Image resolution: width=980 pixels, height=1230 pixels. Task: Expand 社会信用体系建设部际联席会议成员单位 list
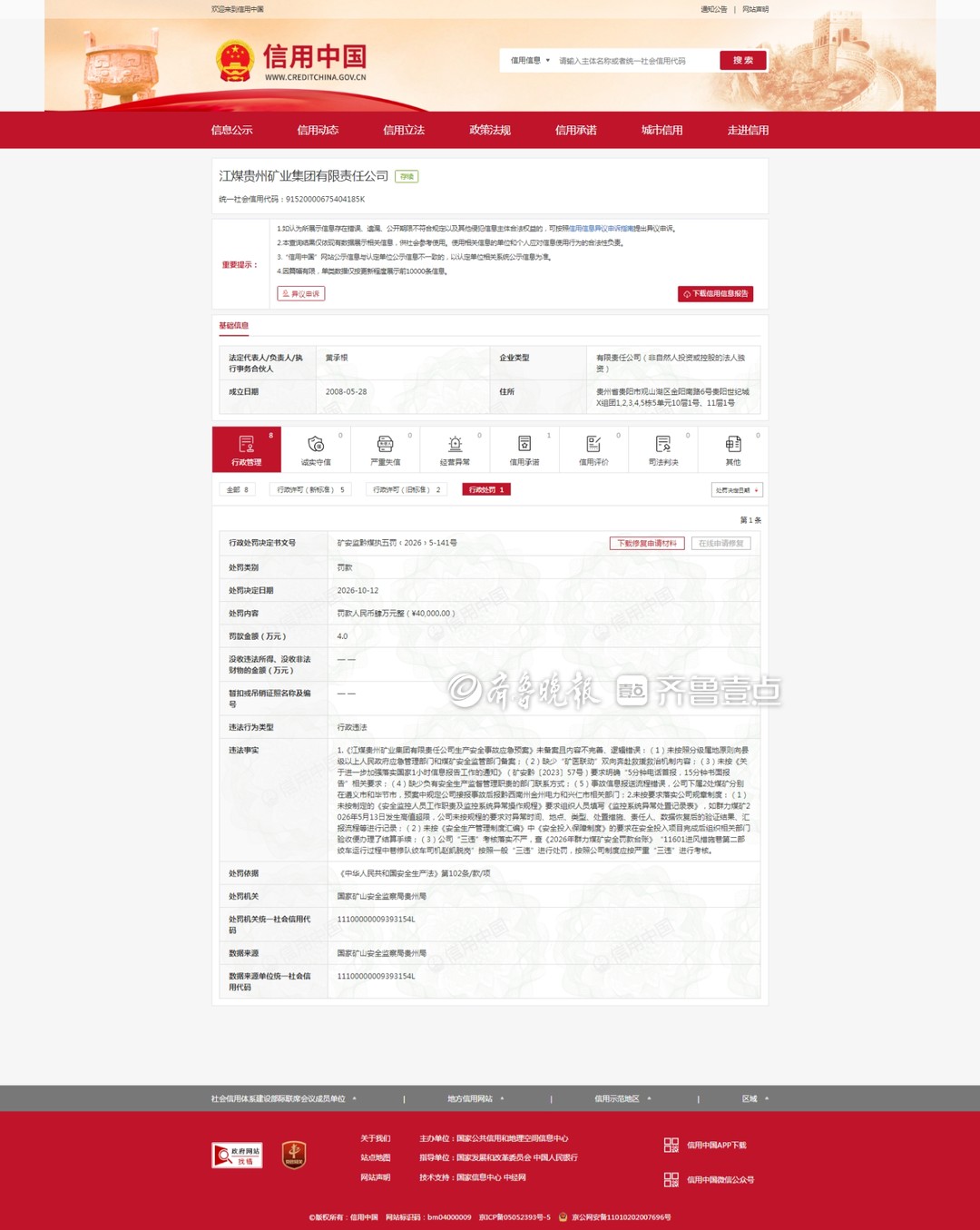coord(284,1099)
